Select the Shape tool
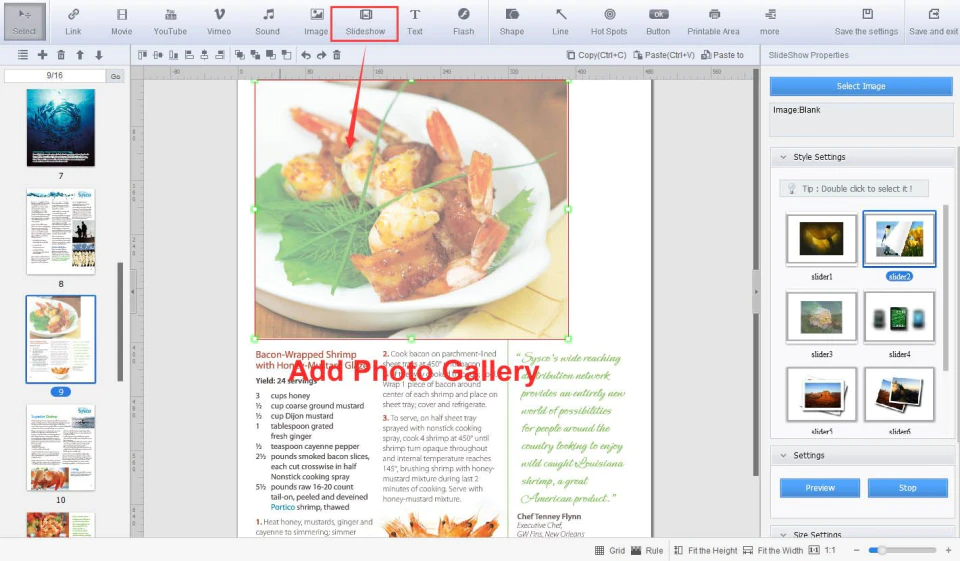The image size is (960, 561). click(512, 22)
